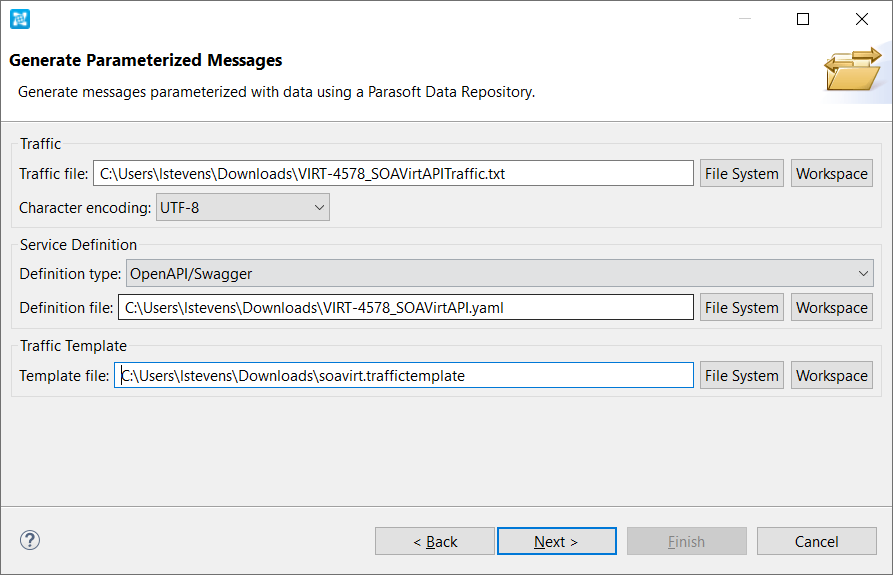The height and width of the screenshot is (575, 893).
Task: Browse Workspace for Template file
Action: click(831, 376)
